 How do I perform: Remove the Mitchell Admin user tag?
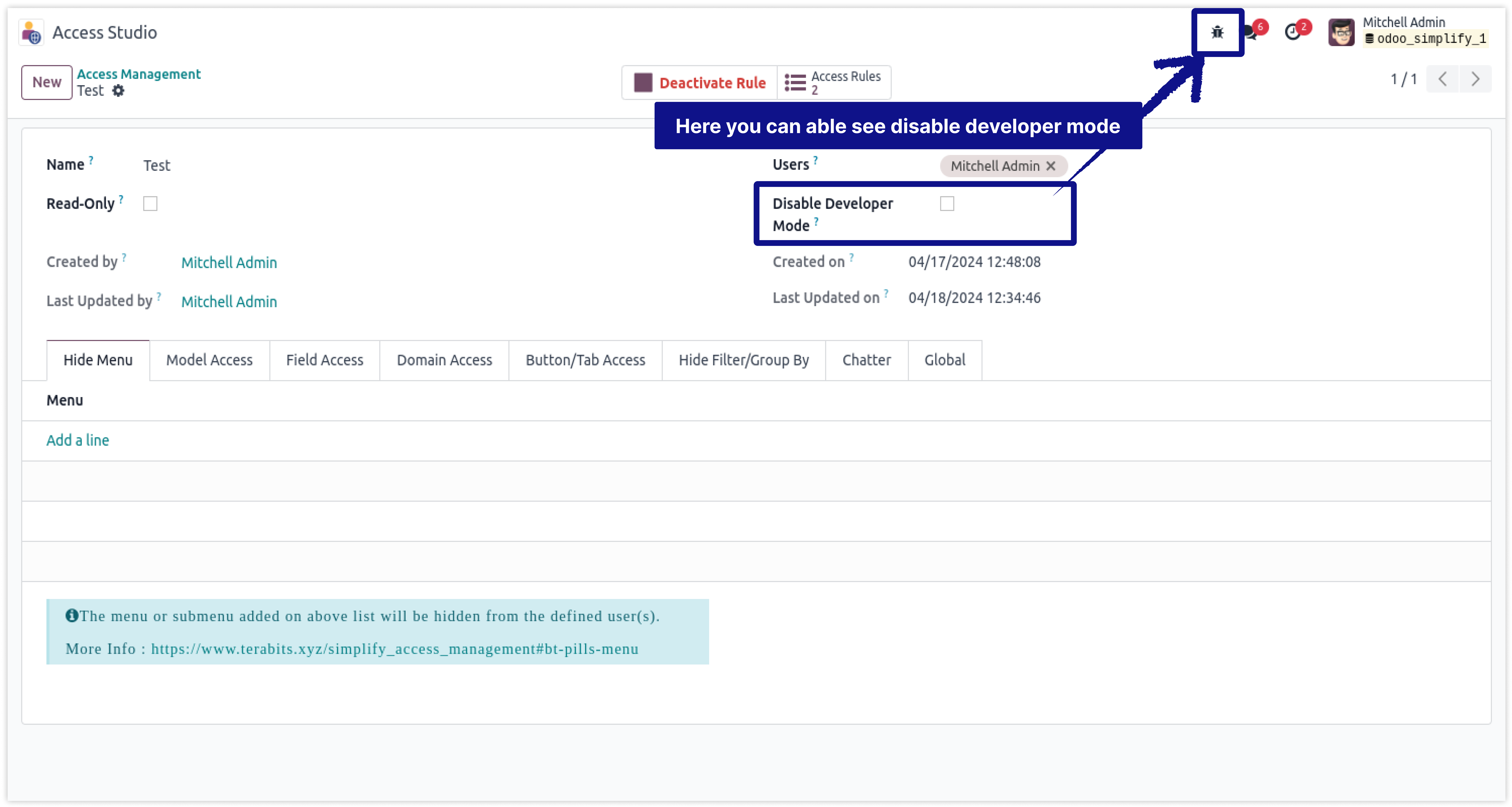pyautogui.click(x=1051, y=166)
